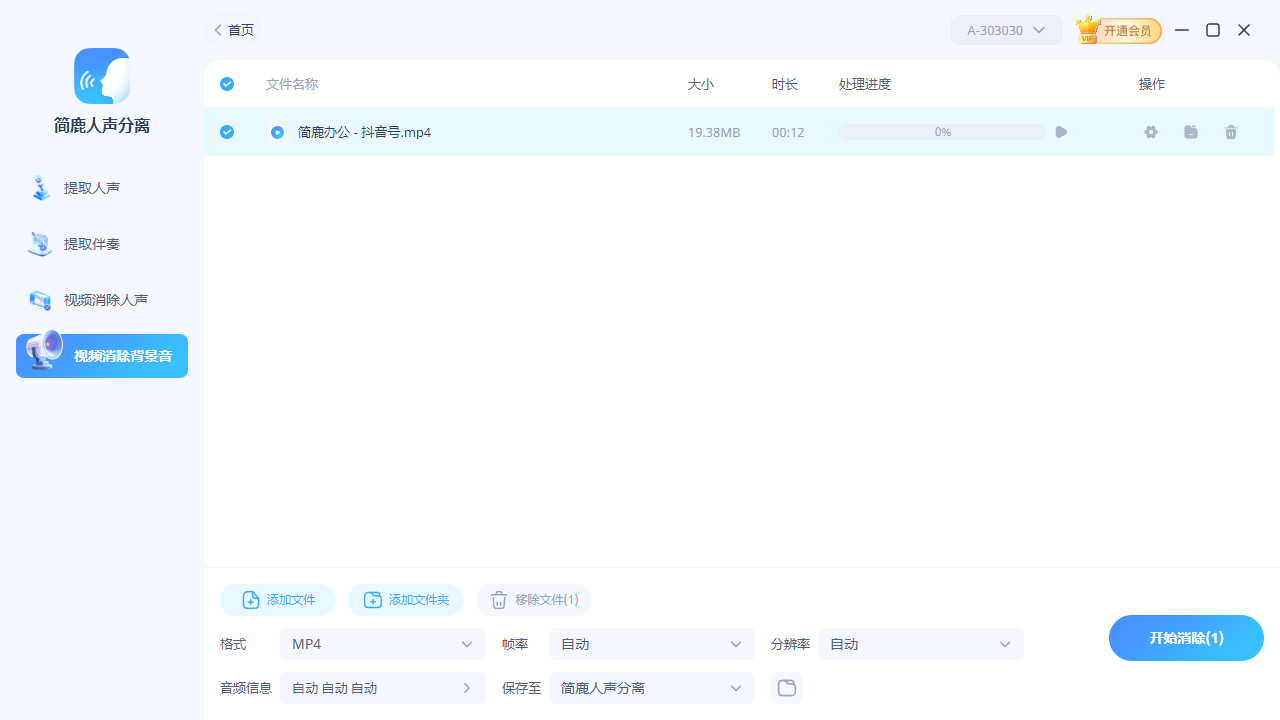
Task: Open the 分辨率 dropdown
Action: pyautogui.click(x=920, y=644)
